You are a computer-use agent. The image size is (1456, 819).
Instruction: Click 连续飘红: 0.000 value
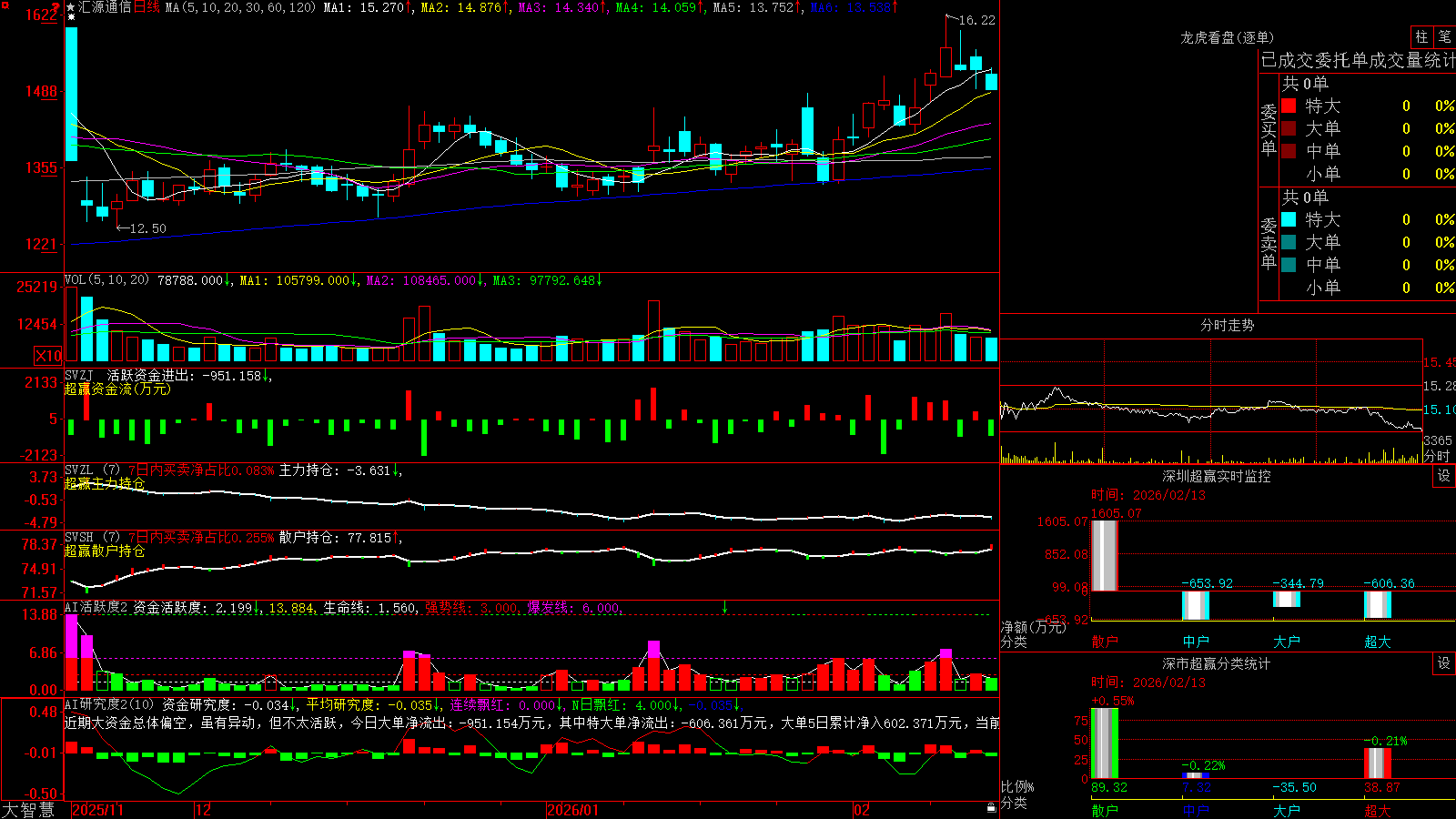tap(503, 705)
